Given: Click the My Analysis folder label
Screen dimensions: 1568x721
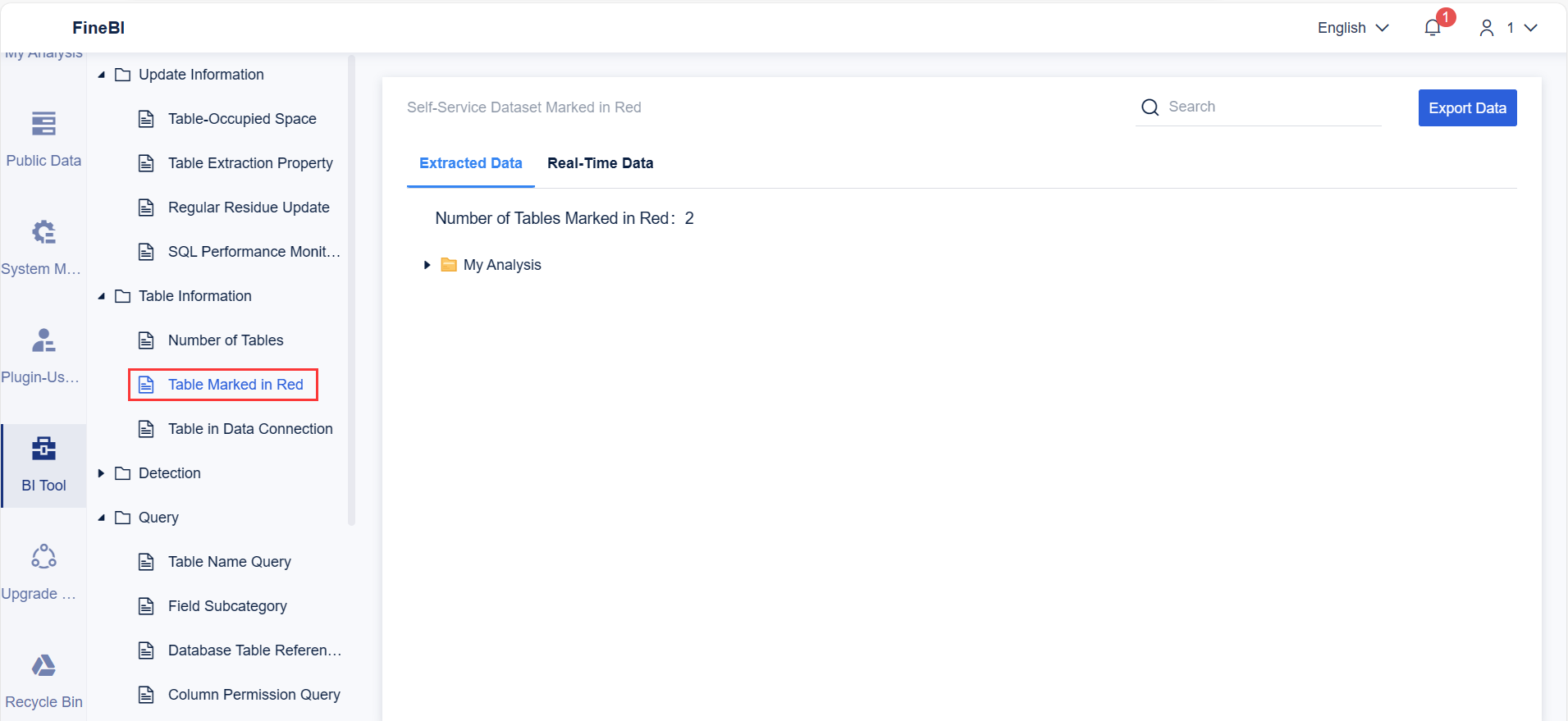Looking at the screenshot, I should pos(502,265).
